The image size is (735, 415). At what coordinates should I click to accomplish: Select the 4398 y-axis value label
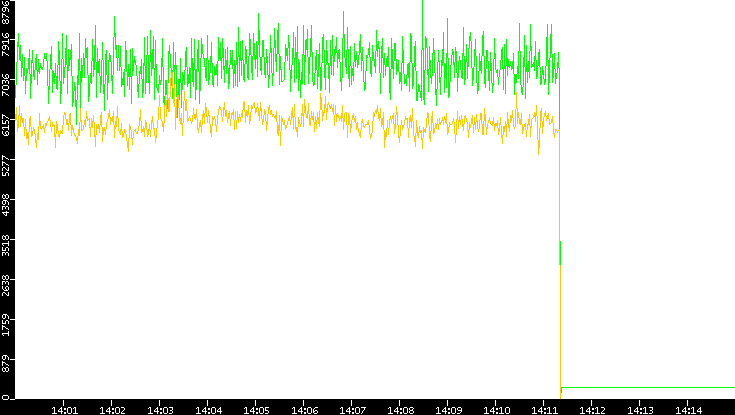pos(7,204)
